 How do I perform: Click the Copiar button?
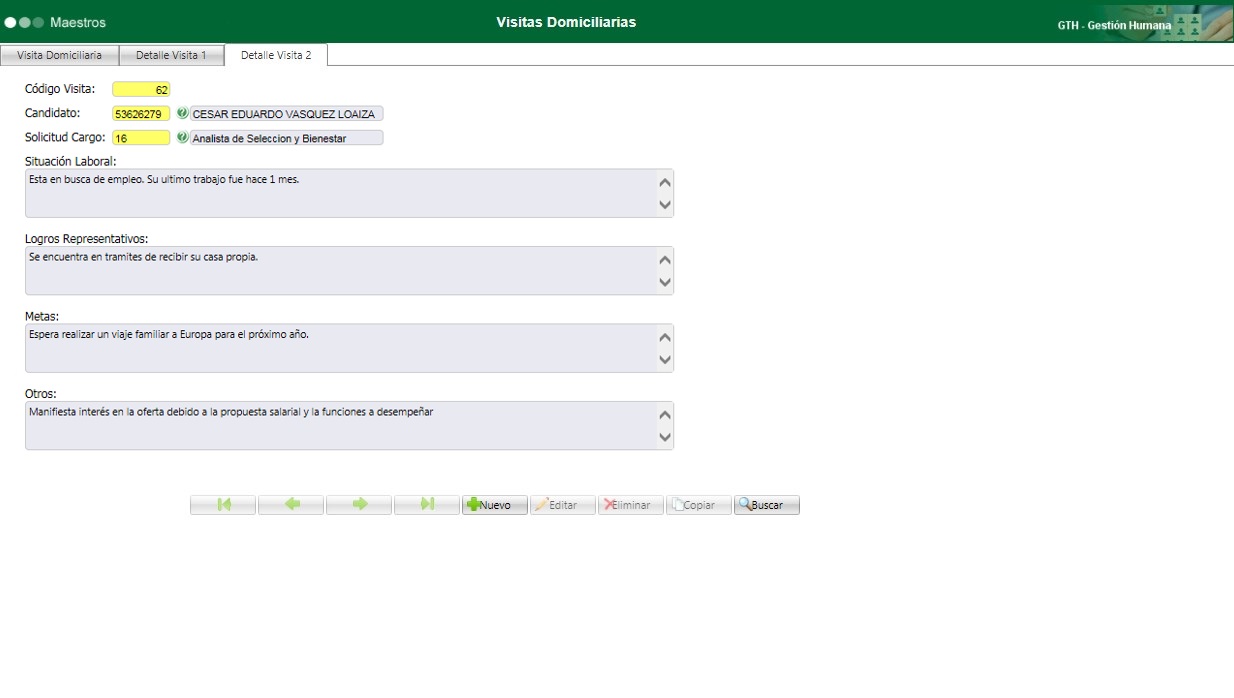[699, 505]
